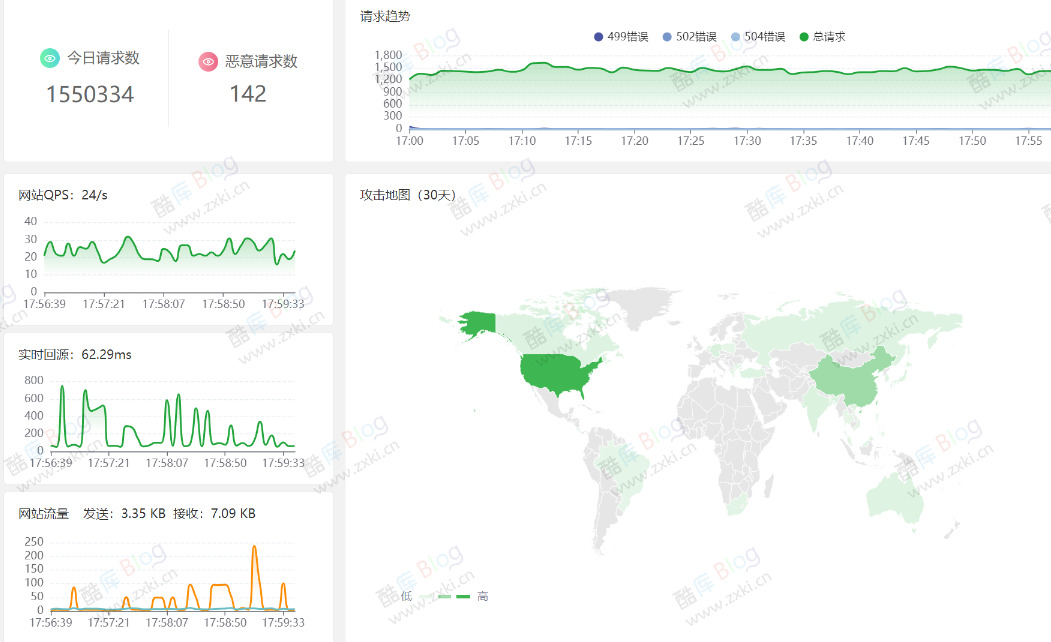
Task: Open today's request count 1550334
Action: click(90, 94)
